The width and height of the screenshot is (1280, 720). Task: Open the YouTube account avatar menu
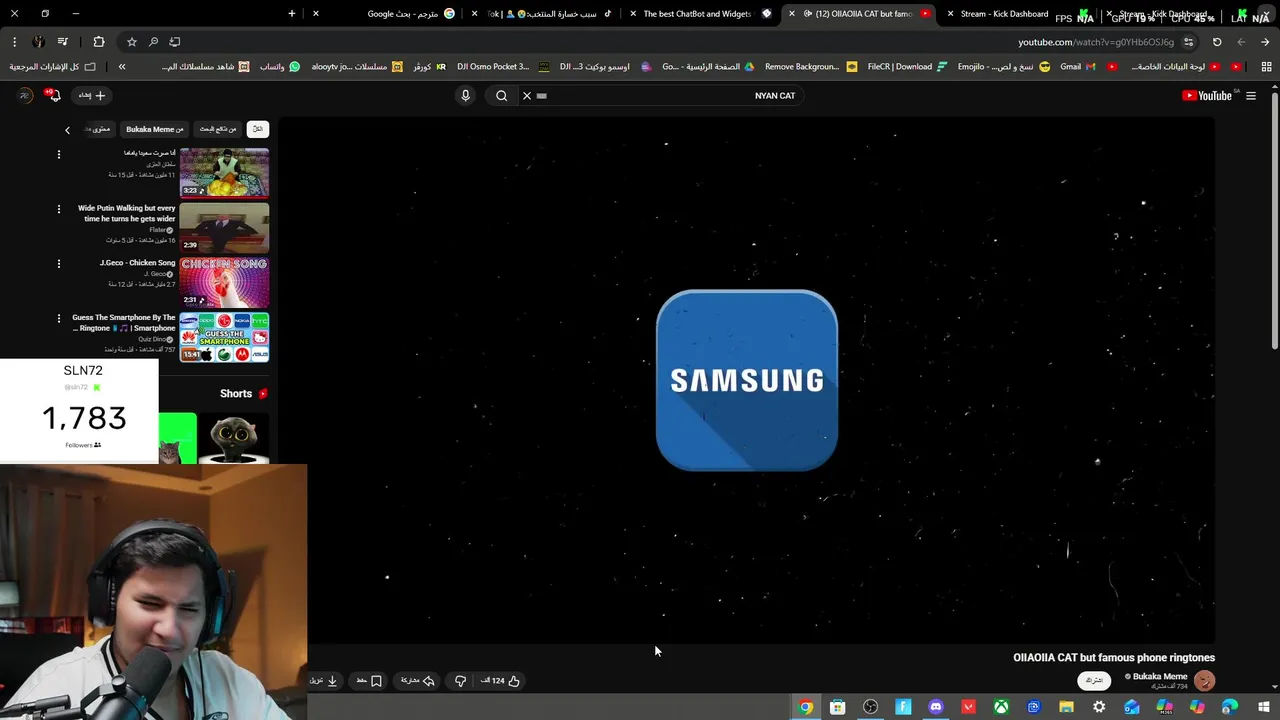[x=25, y=95]
